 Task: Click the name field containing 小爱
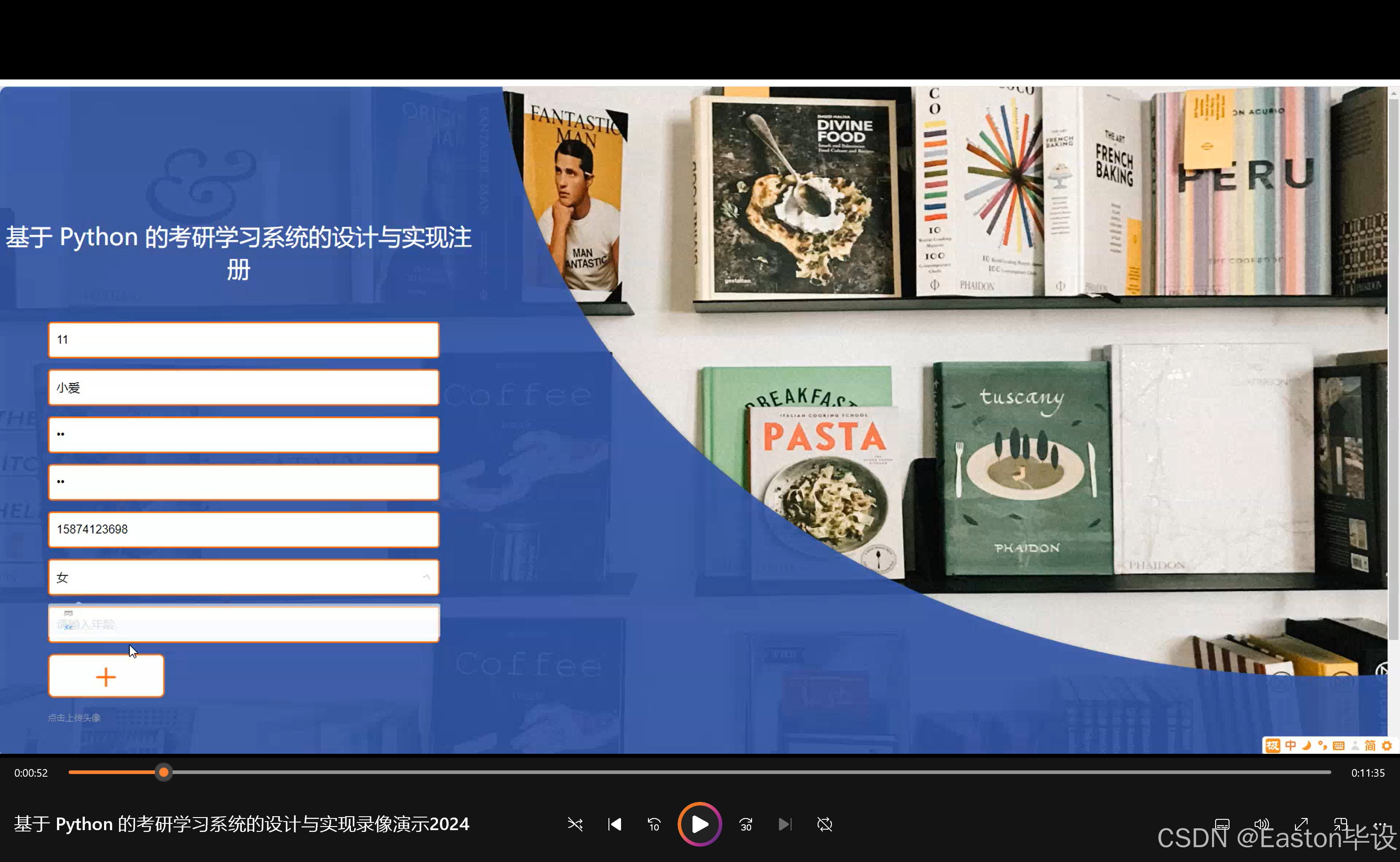(x=244, y=387)
